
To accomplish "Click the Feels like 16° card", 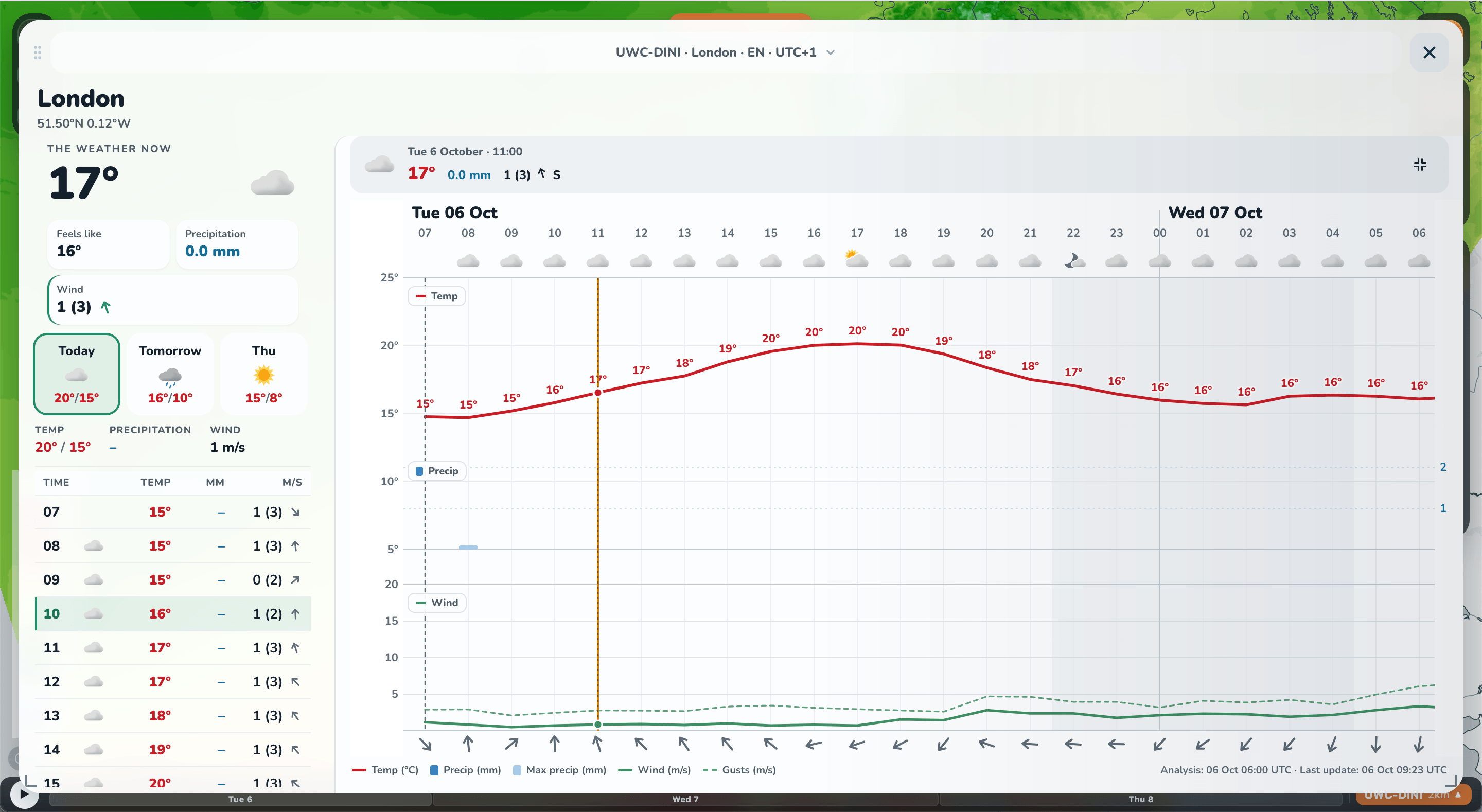I will pyautogui.click(x=108, y=244).
